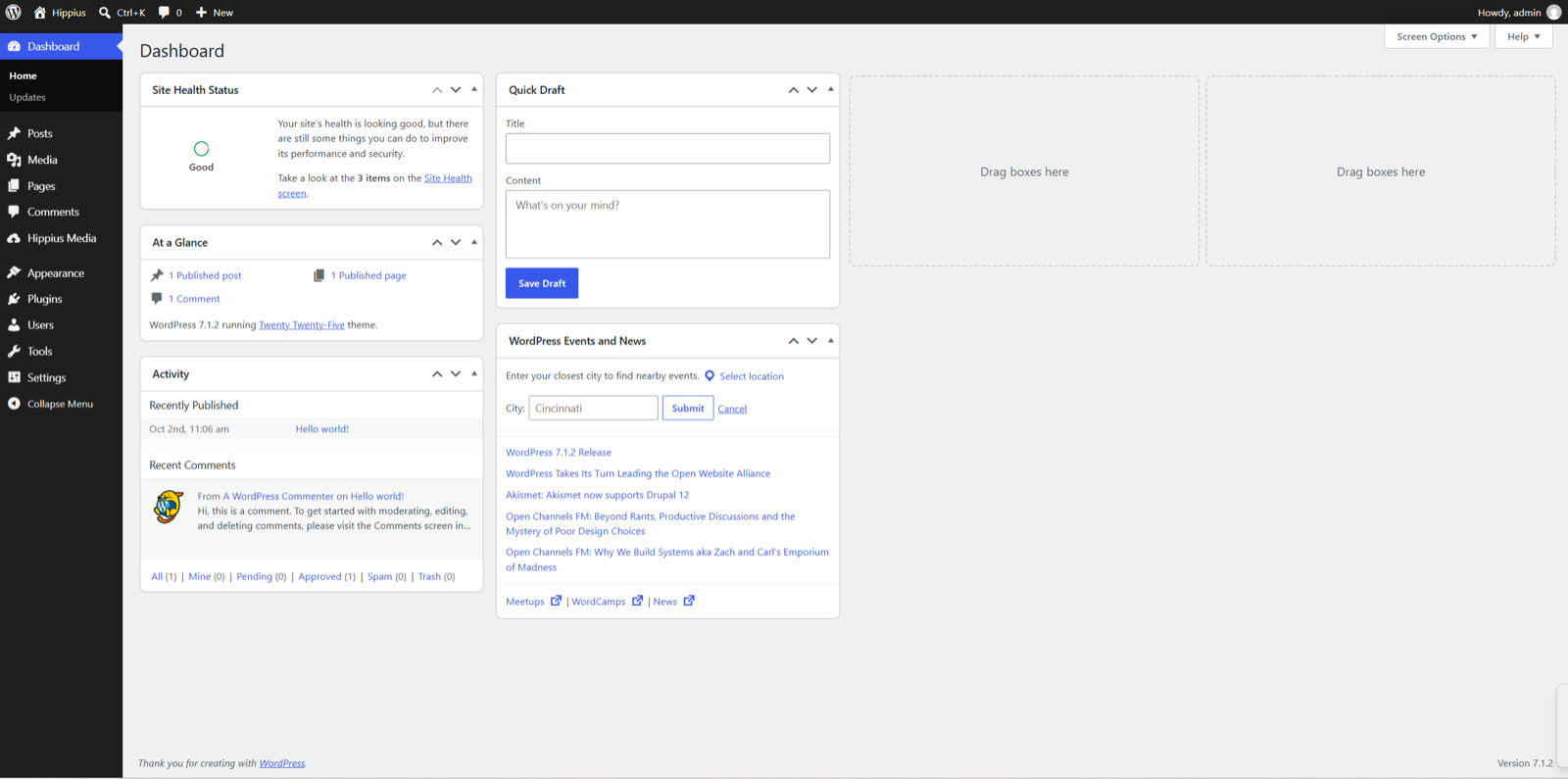Toggle the At a Glance panel
Screen dimensions: 1568x779
[474, 242]
